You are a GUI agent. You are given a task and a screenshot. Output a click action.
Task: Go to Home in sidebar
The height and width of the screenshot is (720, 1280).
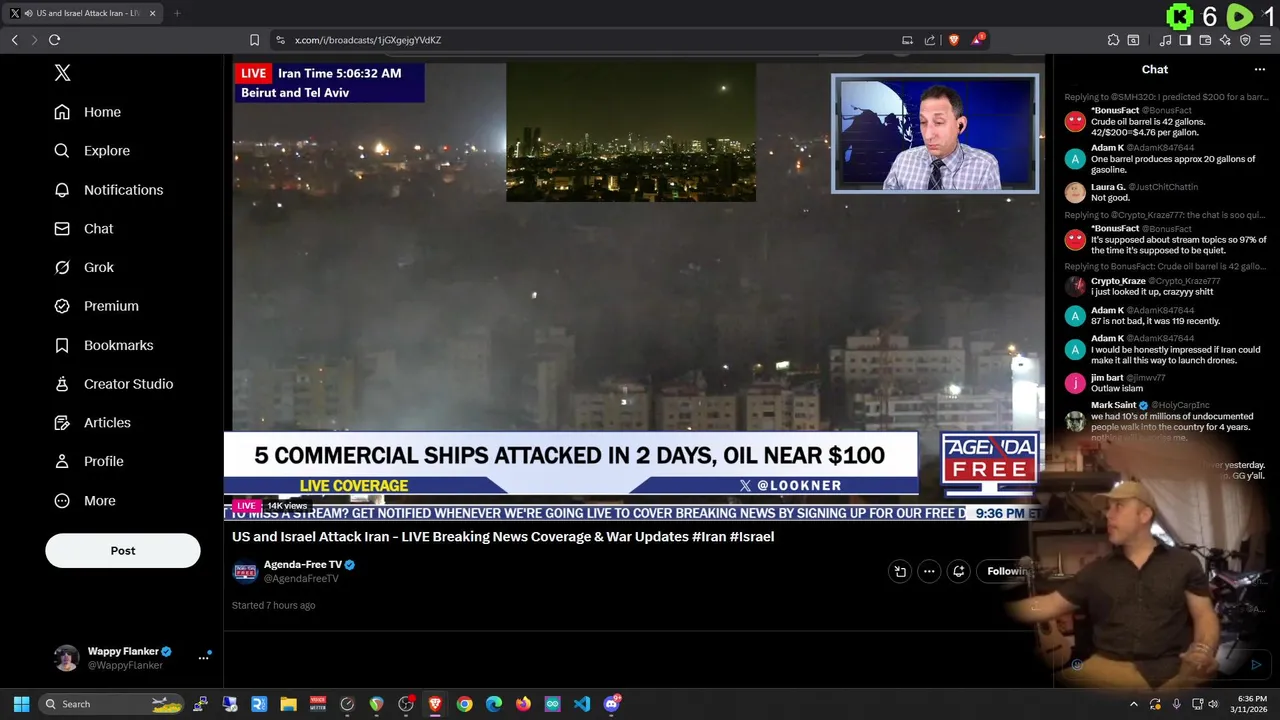coord(88,112)
